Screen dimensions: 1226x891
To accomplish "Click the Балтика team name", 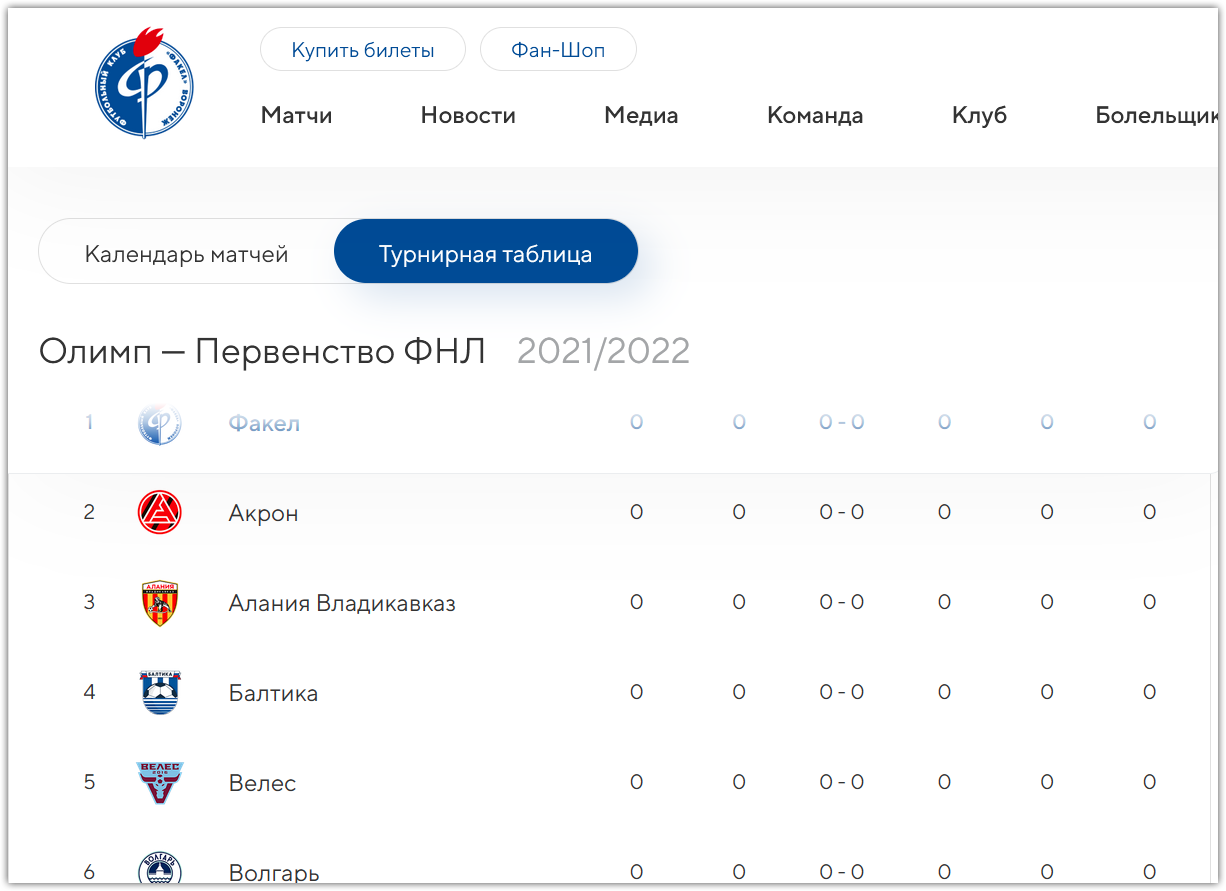I will pyautogui.click(x=273, y=693).
